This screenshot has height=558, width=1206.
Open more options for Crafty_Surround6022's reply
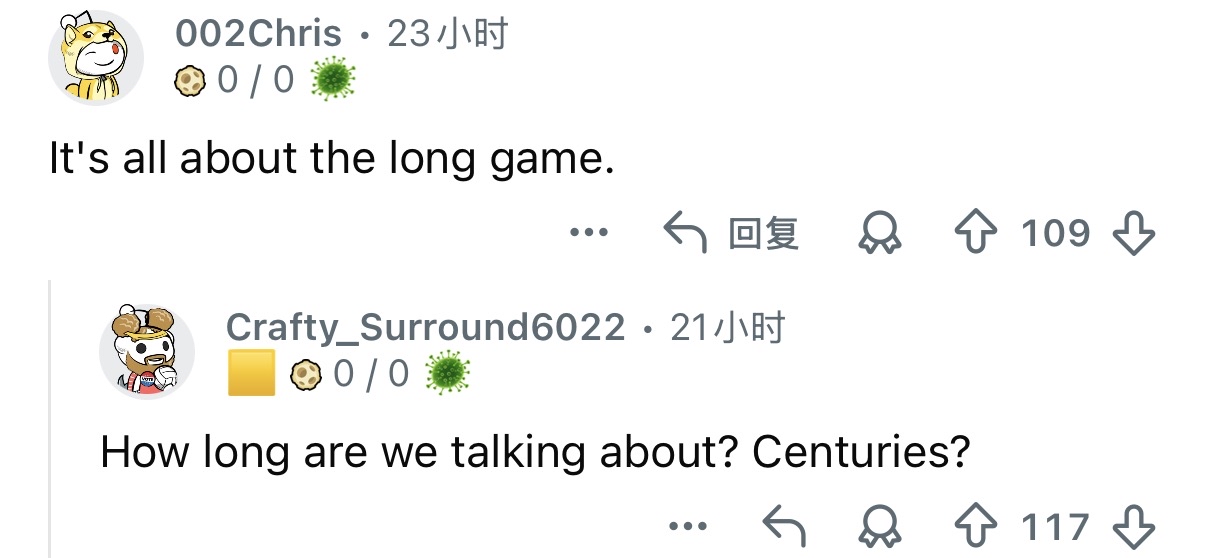click(x=688, y=526)
